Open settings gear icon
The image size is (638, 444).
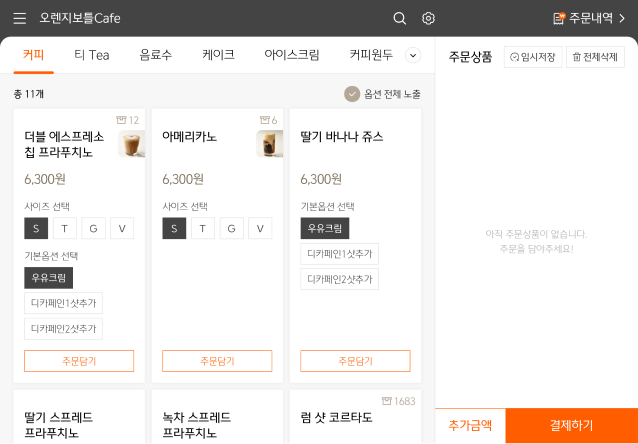pos(428,18)
